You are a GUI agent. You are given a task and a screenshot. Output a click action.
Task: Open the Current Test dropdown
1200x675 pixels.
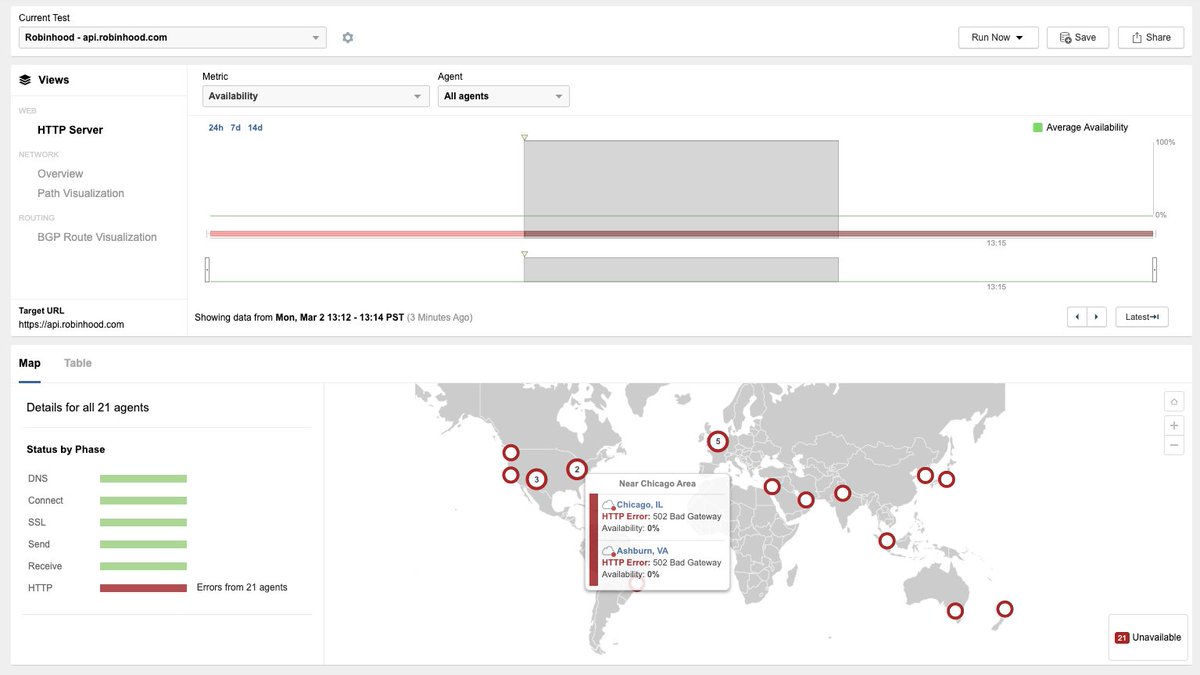[172, 37]
